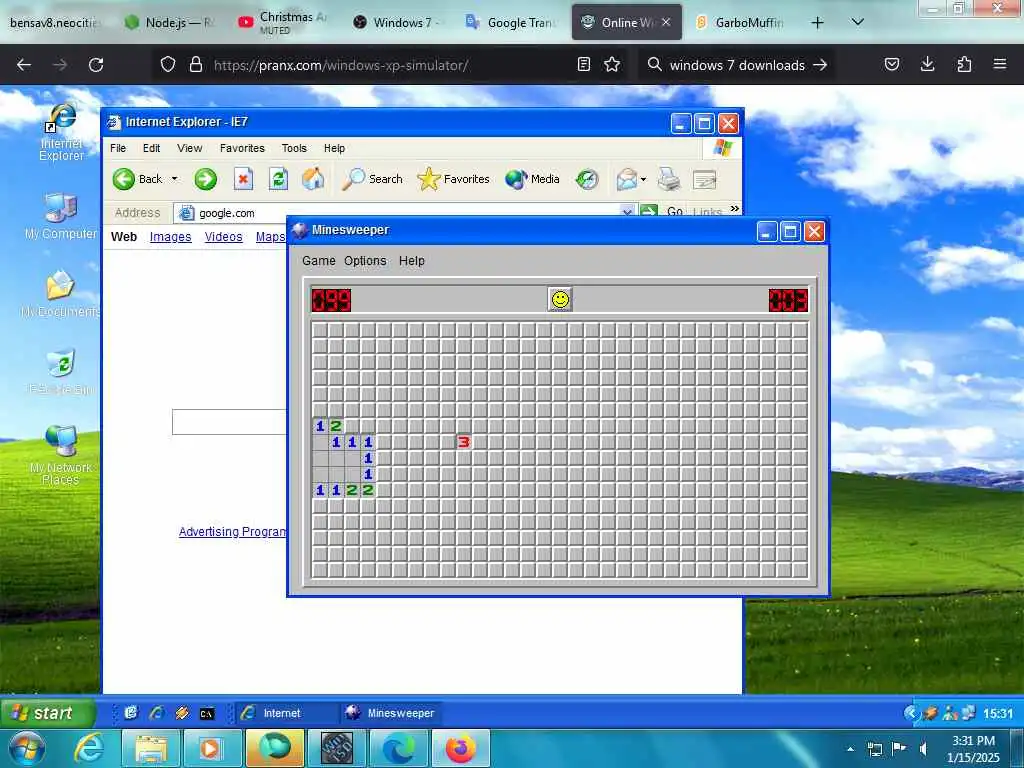Click the Edit page icon in IE toolbar
The height and width of the screenshot is (768, 1024).
click(705, 179)
